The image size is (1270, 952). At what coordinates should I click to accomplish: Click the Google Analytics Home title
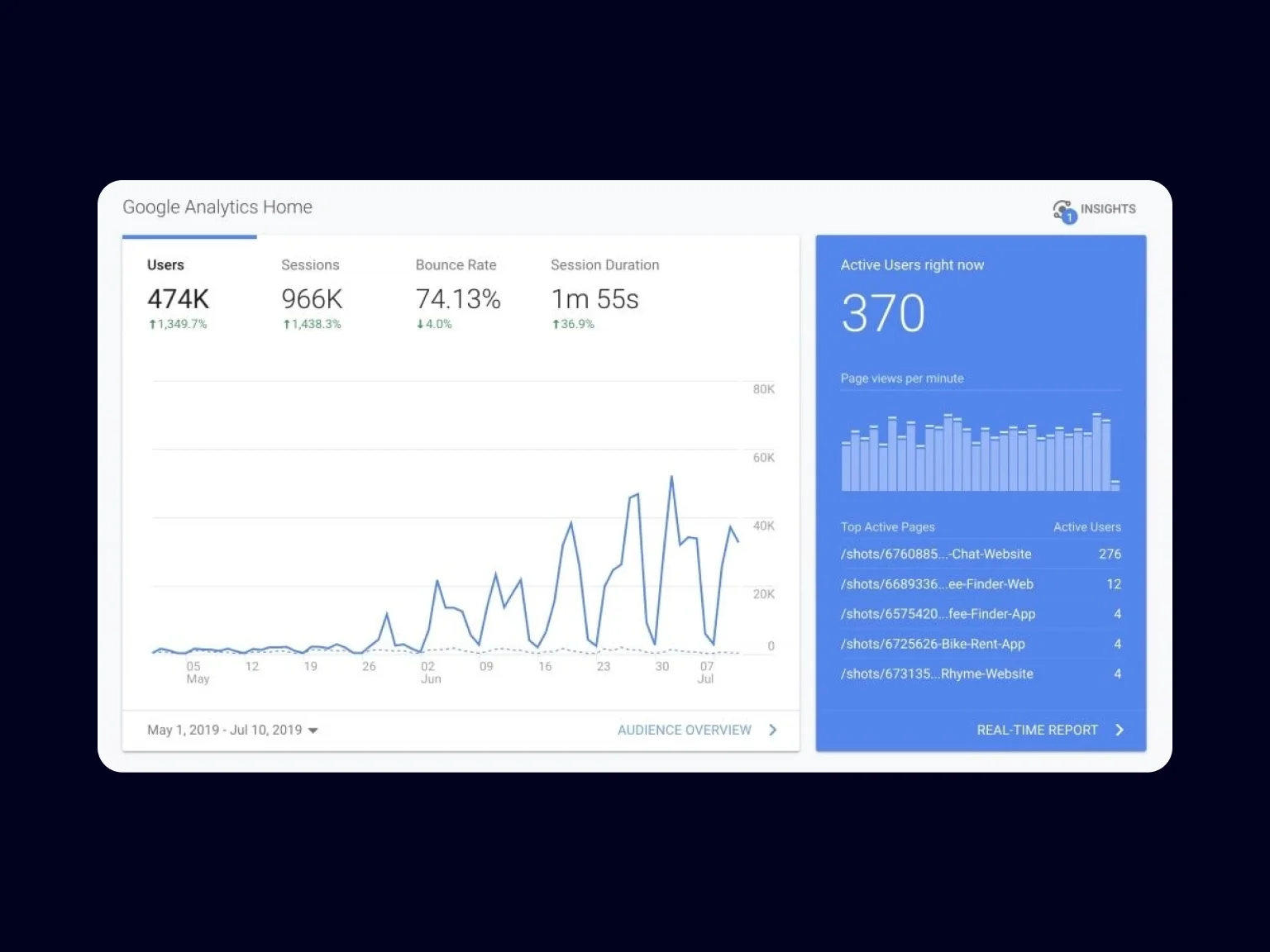(217, 207)
